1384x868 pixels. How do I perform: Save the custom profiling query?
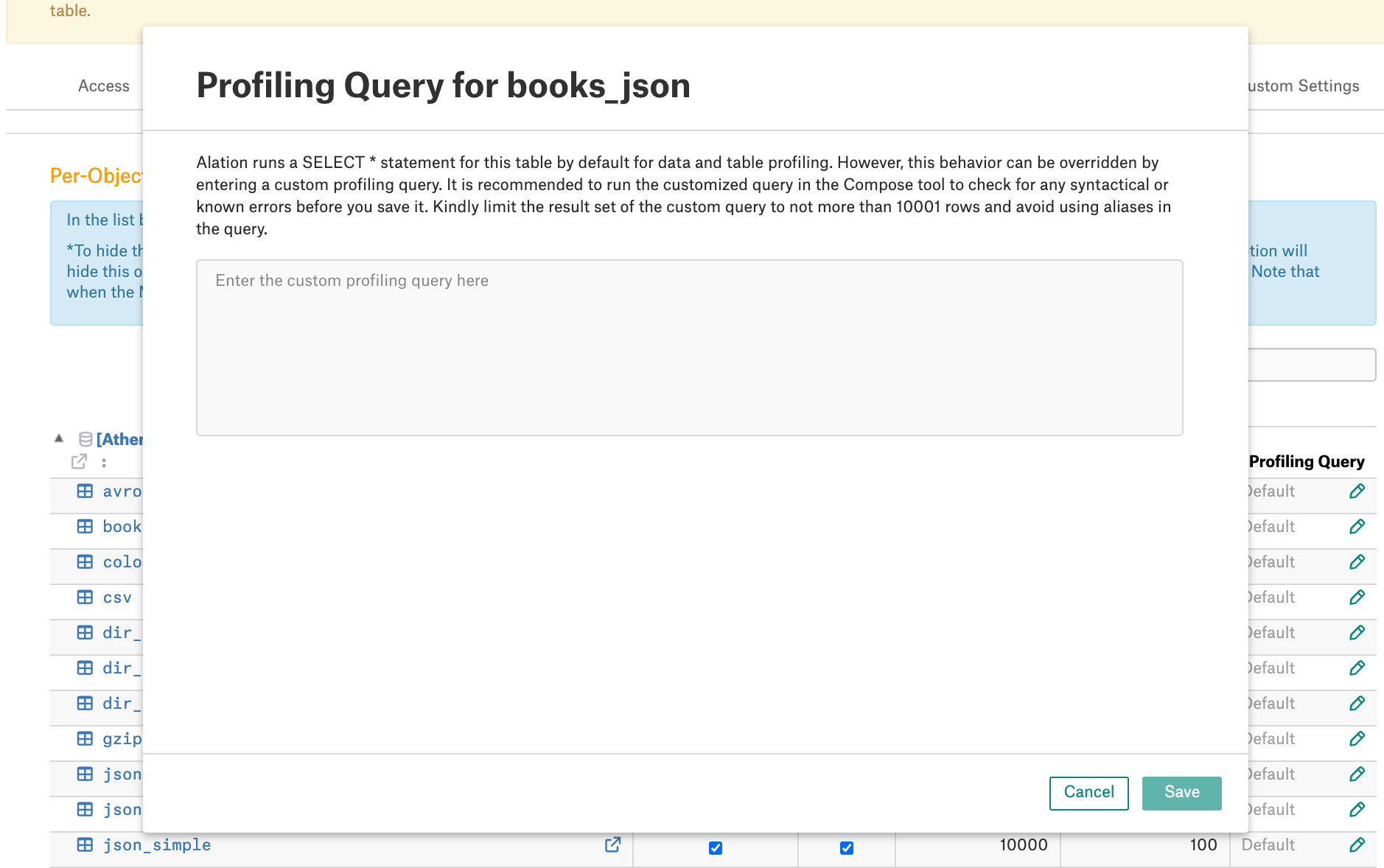(x=1181, y=793)
